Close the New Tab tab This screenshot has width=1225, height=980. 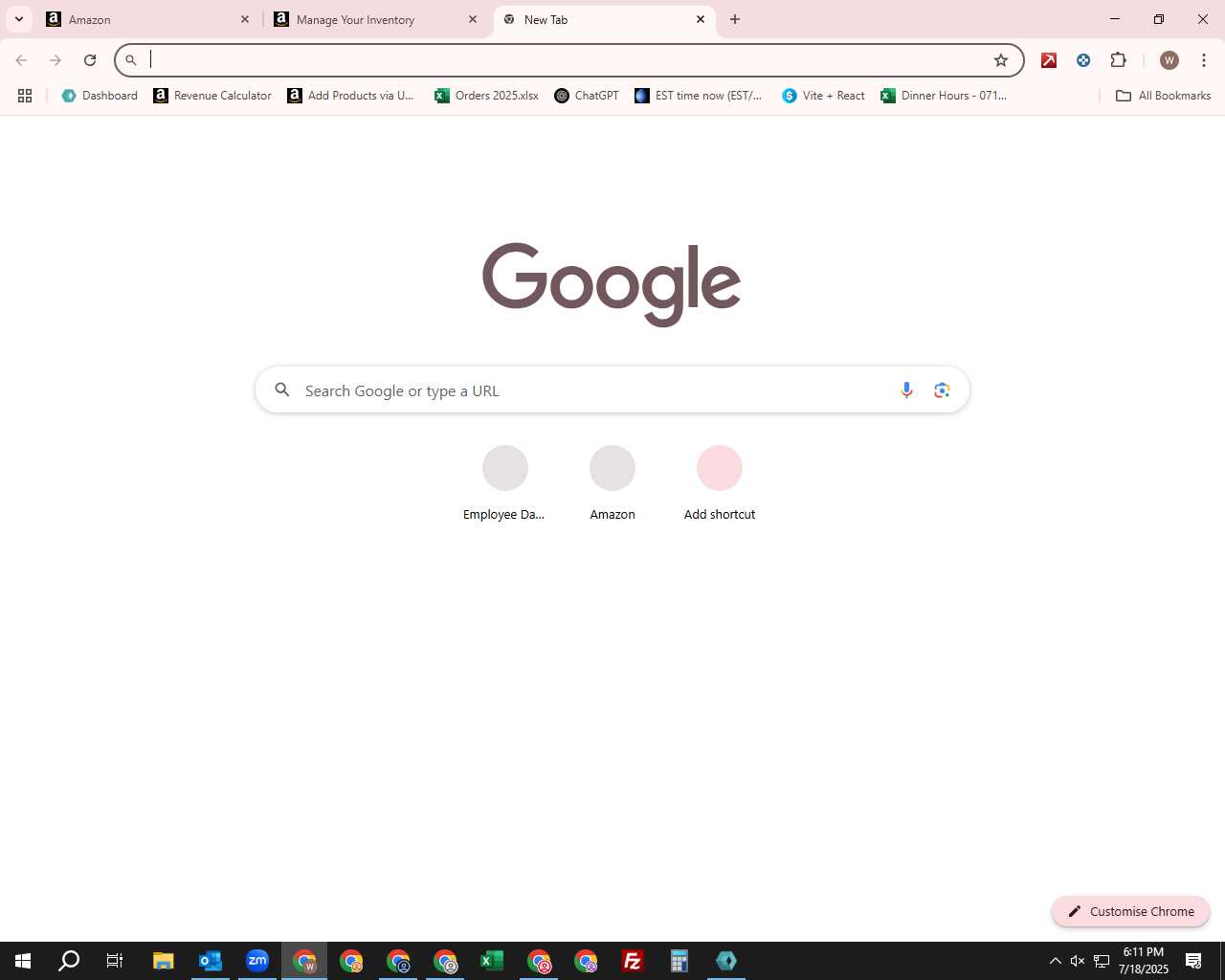[701, 19]
